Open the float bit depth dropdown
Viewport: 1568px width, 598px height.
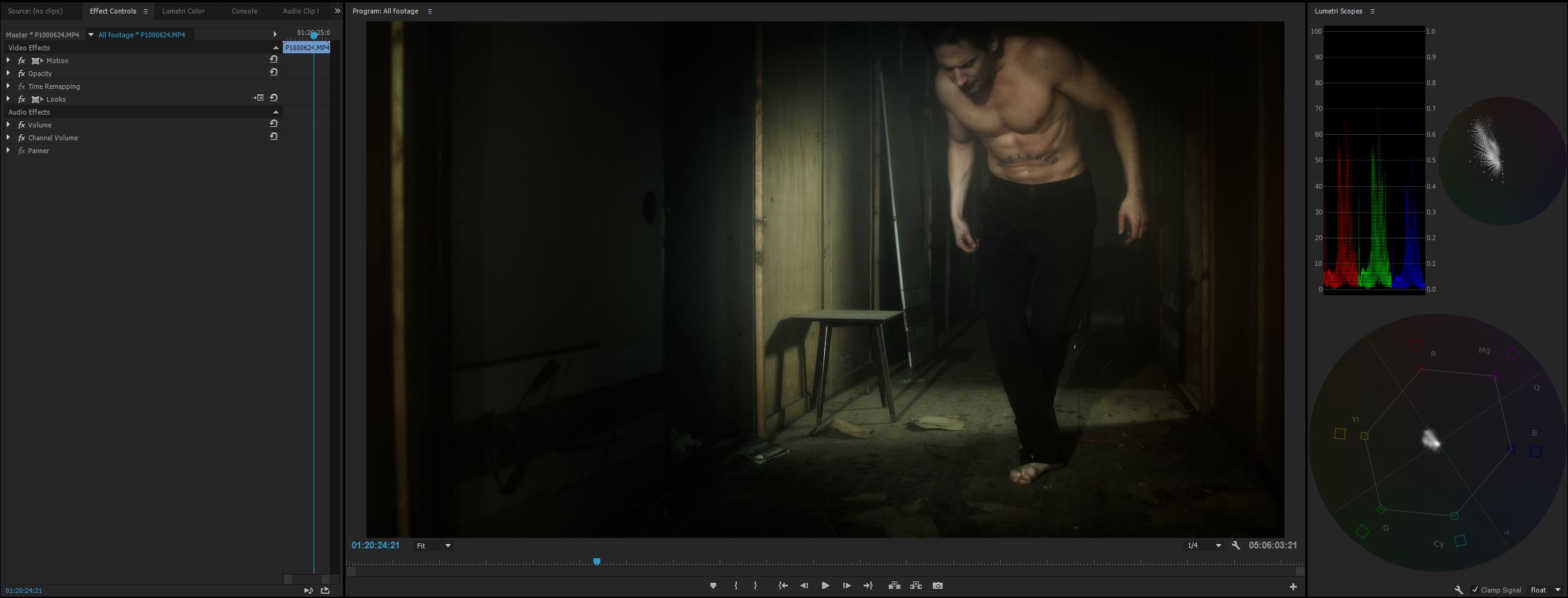tap(1546, 590)
